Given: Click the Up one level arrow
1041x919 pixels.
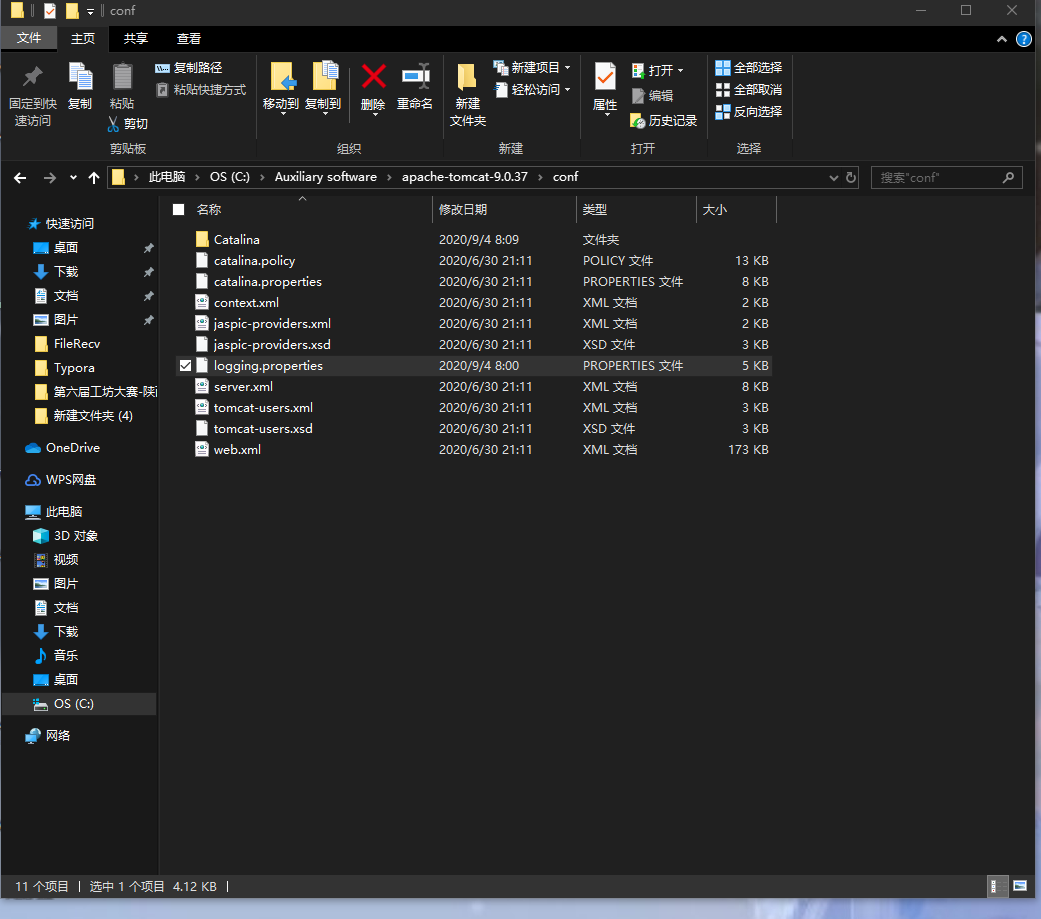Looking at the screenshot, I should click(x=94, y=177).
